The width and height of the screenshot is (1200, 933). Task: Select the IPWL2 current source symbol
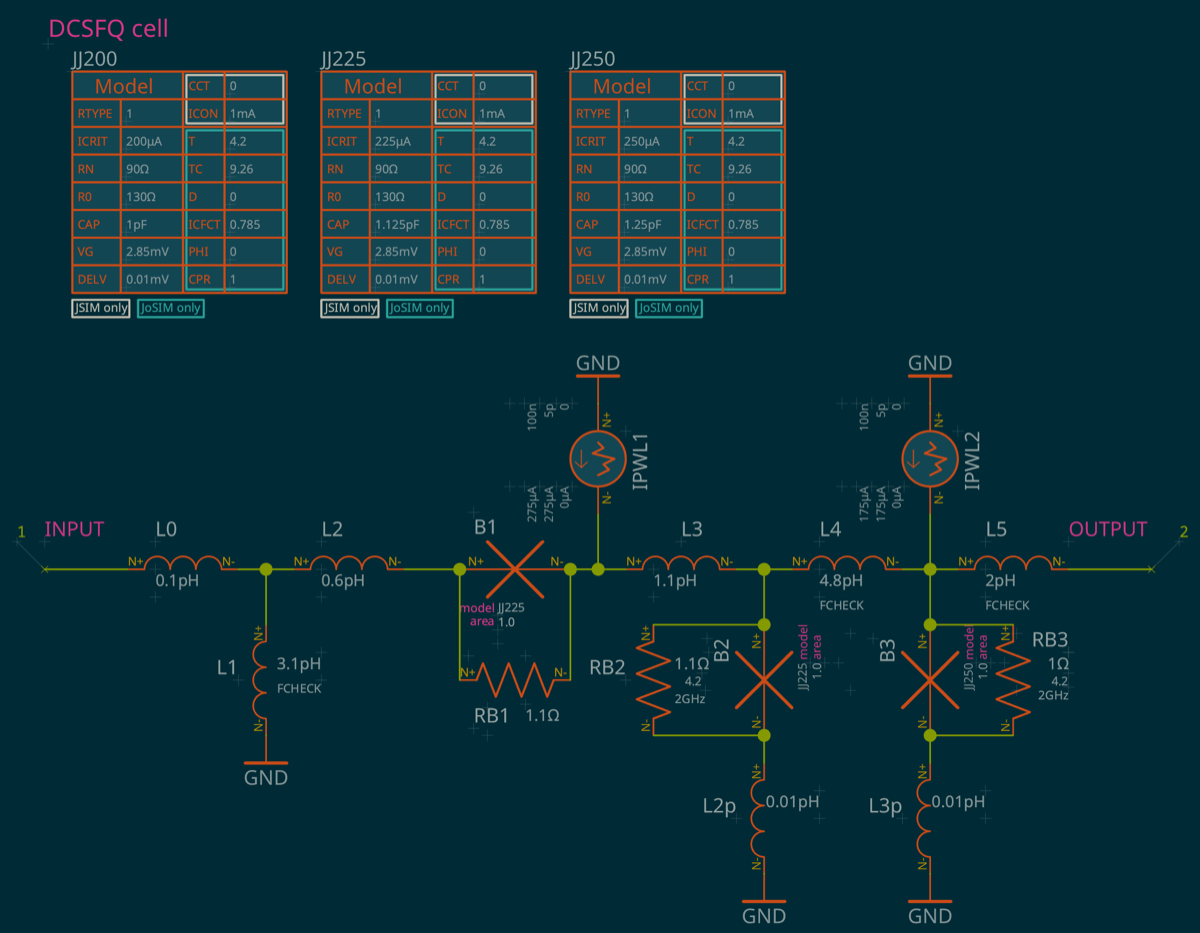[930, 459]
